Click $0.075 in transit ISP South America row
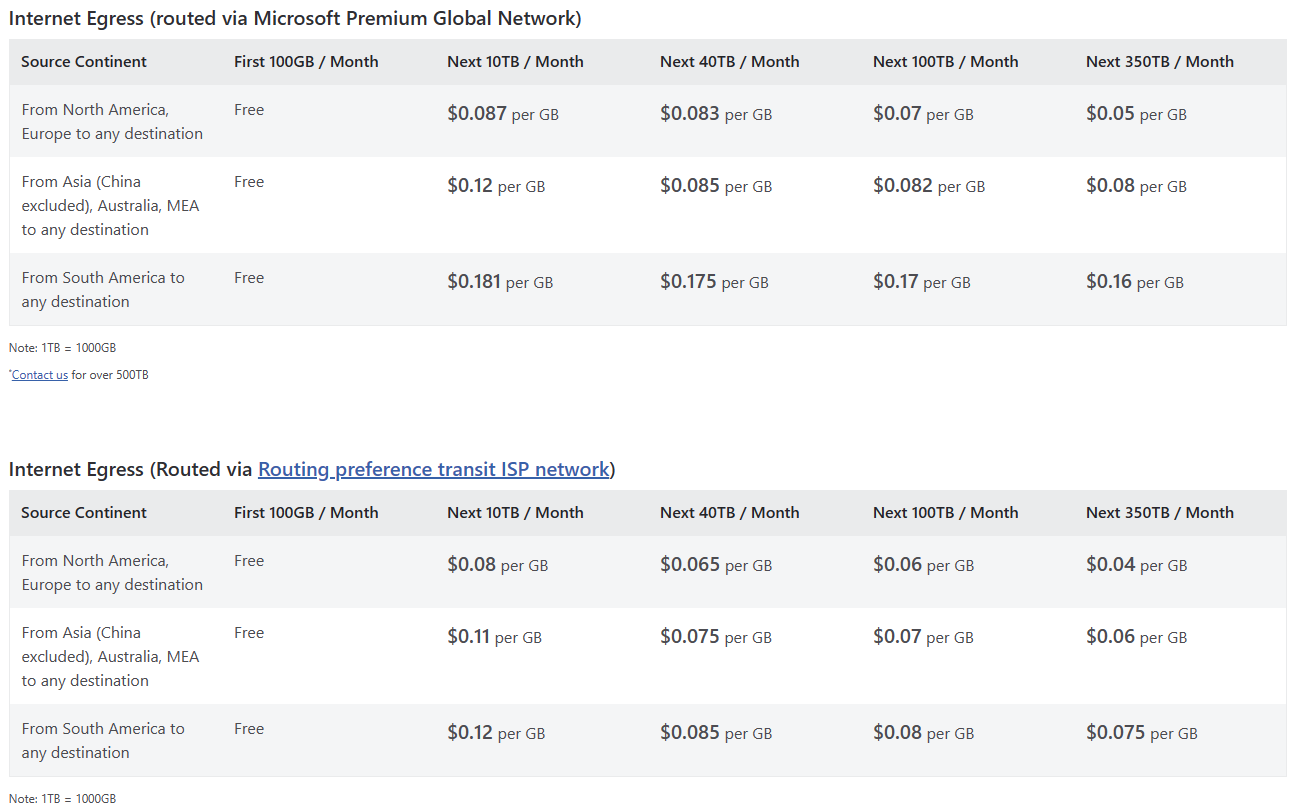This screenshot has width=1299, height=810. coord(1142,733)
